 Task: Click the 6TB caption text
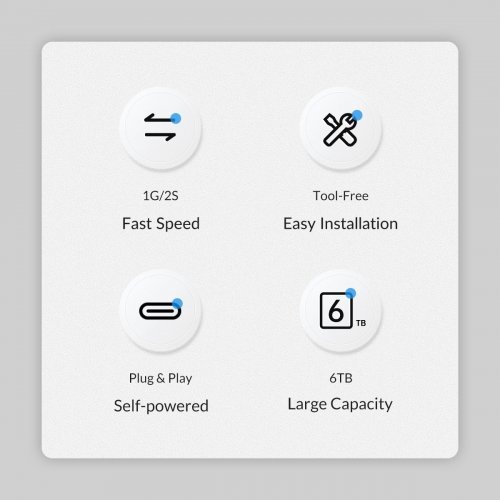[x=341, y=378]
